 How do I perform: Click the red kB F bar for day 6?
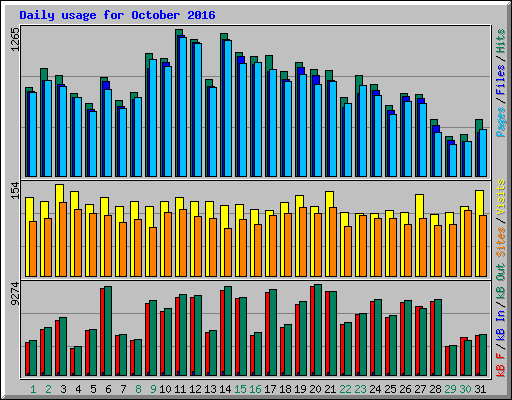coord(102,332)
